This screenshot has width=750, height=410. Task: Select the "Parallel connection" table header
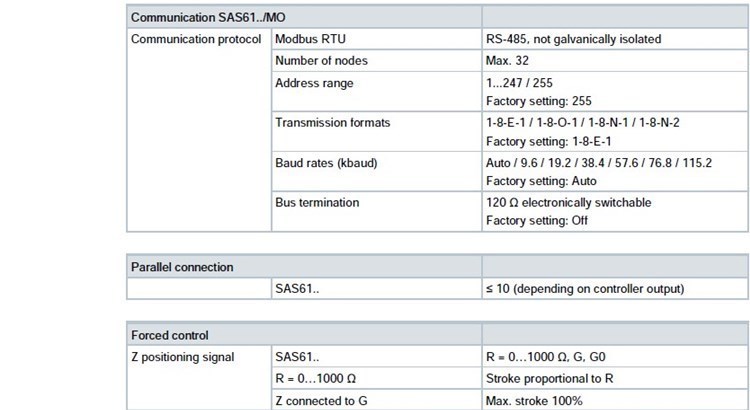pyautogui.click(x=183, y=267)
